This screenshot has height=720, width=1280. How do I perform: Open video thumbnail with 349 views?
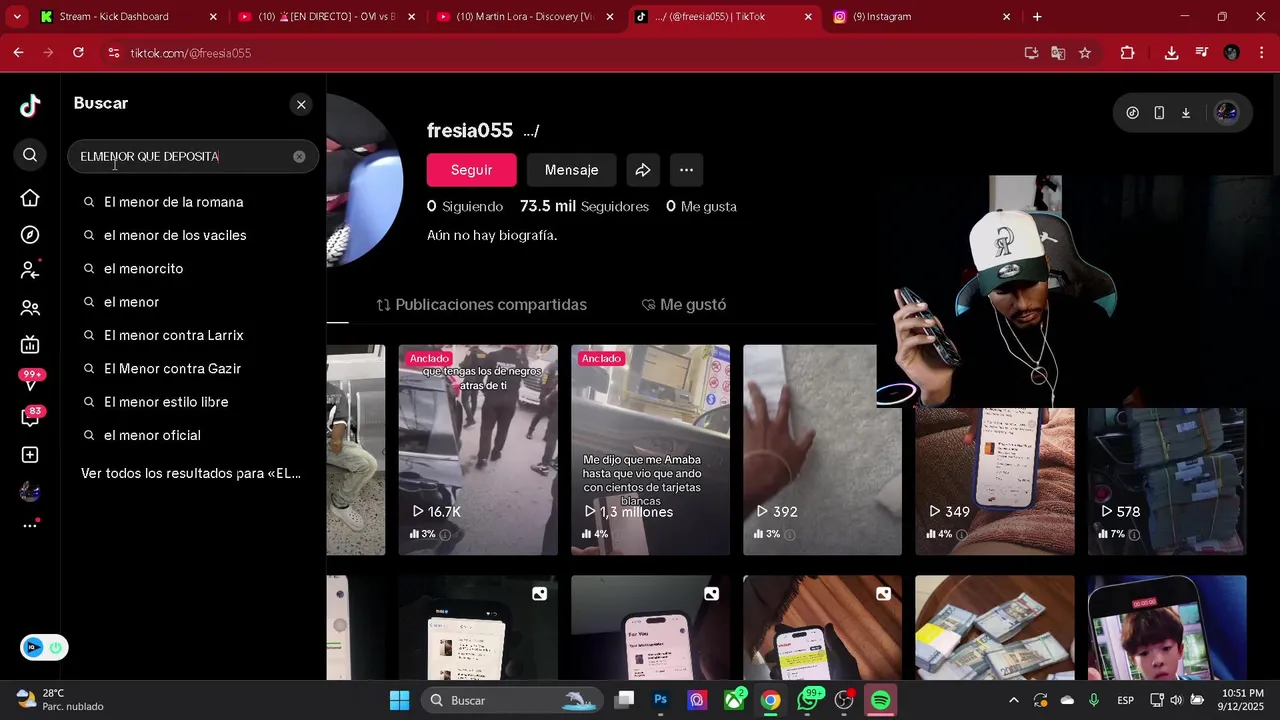995,481
